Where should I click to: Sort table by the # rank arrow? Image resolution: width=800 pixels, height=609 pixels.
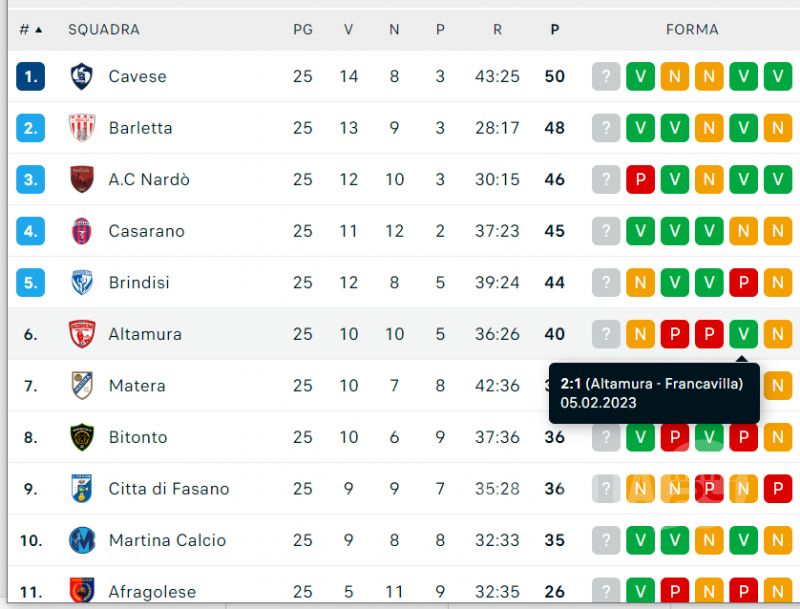click(31, 30)
